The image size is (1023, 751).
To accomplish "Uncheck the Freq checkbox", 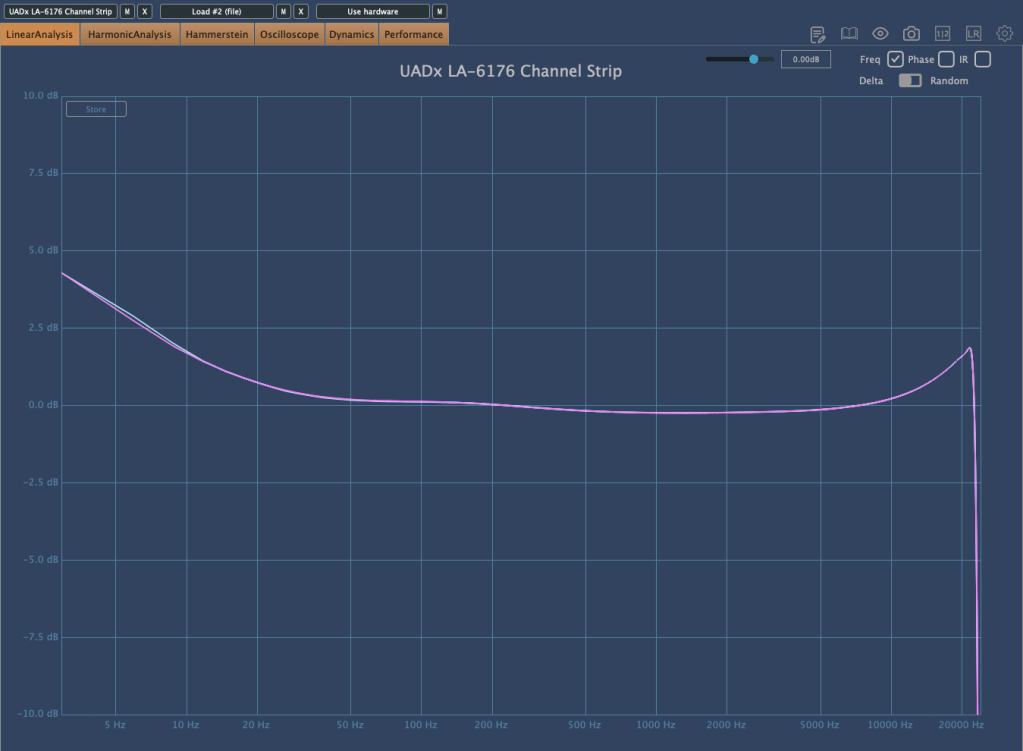I will [896, 60].
